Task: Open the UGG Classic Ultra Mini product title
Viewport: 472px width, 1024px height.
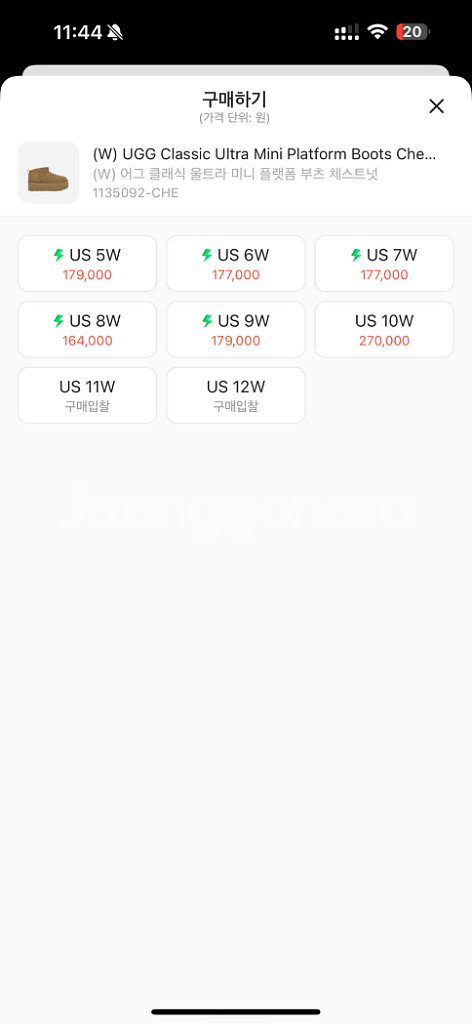Action: click(x=264, y=154)
